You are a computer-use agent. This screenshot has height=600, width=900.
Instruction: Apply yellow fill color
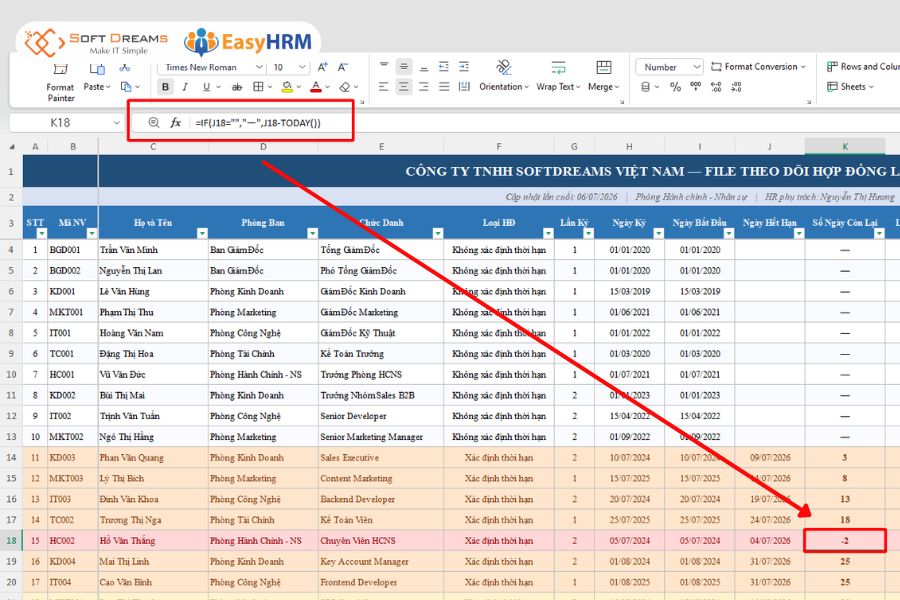[x=287, y=87]
